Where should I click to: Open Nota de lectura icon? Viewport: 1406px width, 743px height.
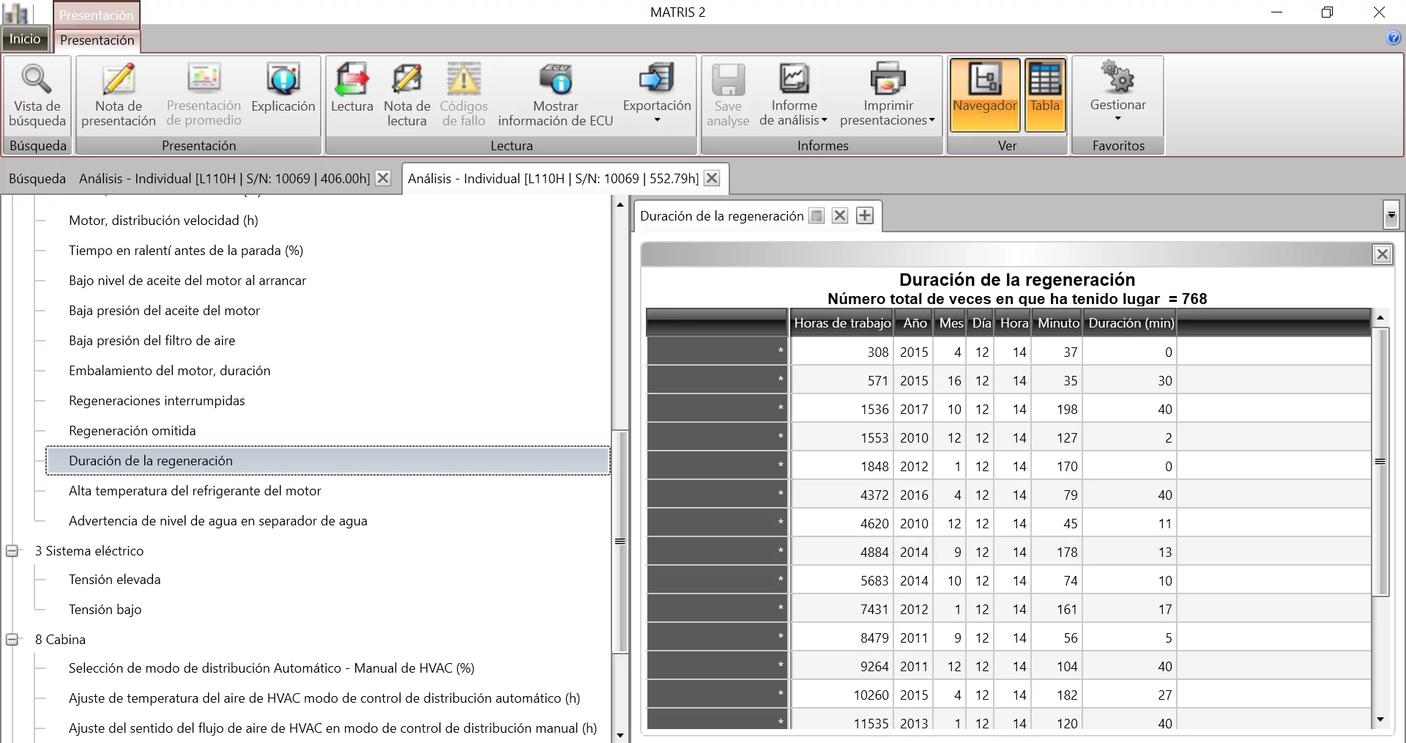[x=407, y=80]
